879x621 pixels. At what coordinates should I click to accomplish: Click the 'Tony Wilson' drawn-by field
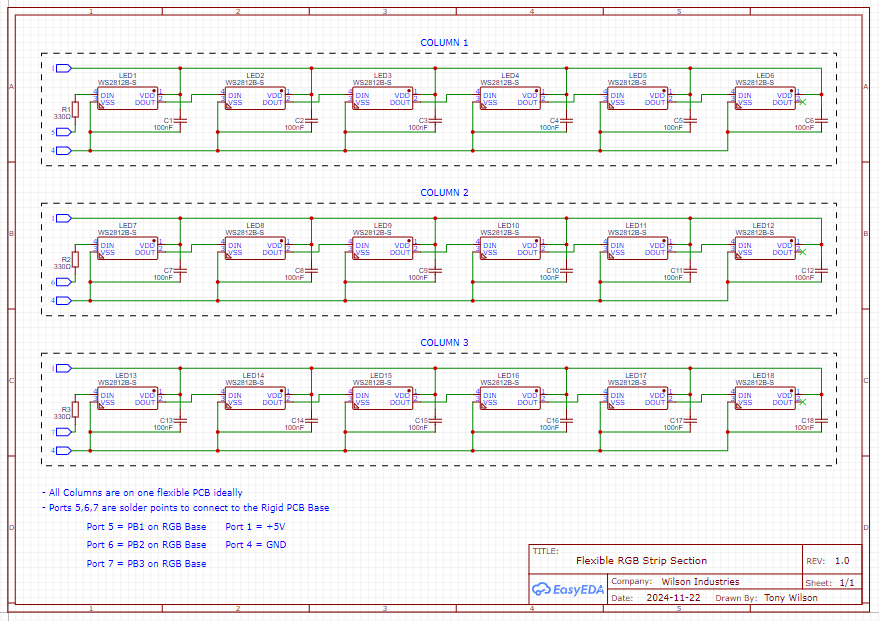790,597
